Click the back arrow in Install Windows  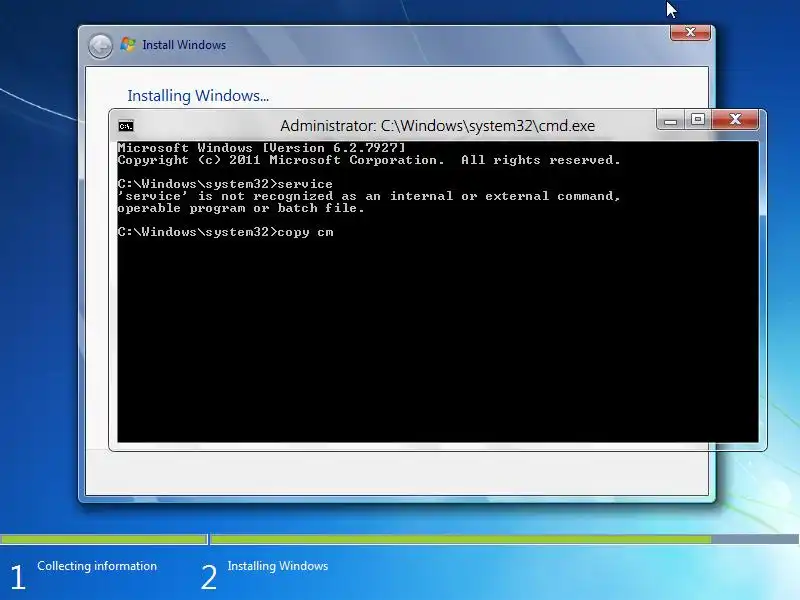tap(100, 46)
